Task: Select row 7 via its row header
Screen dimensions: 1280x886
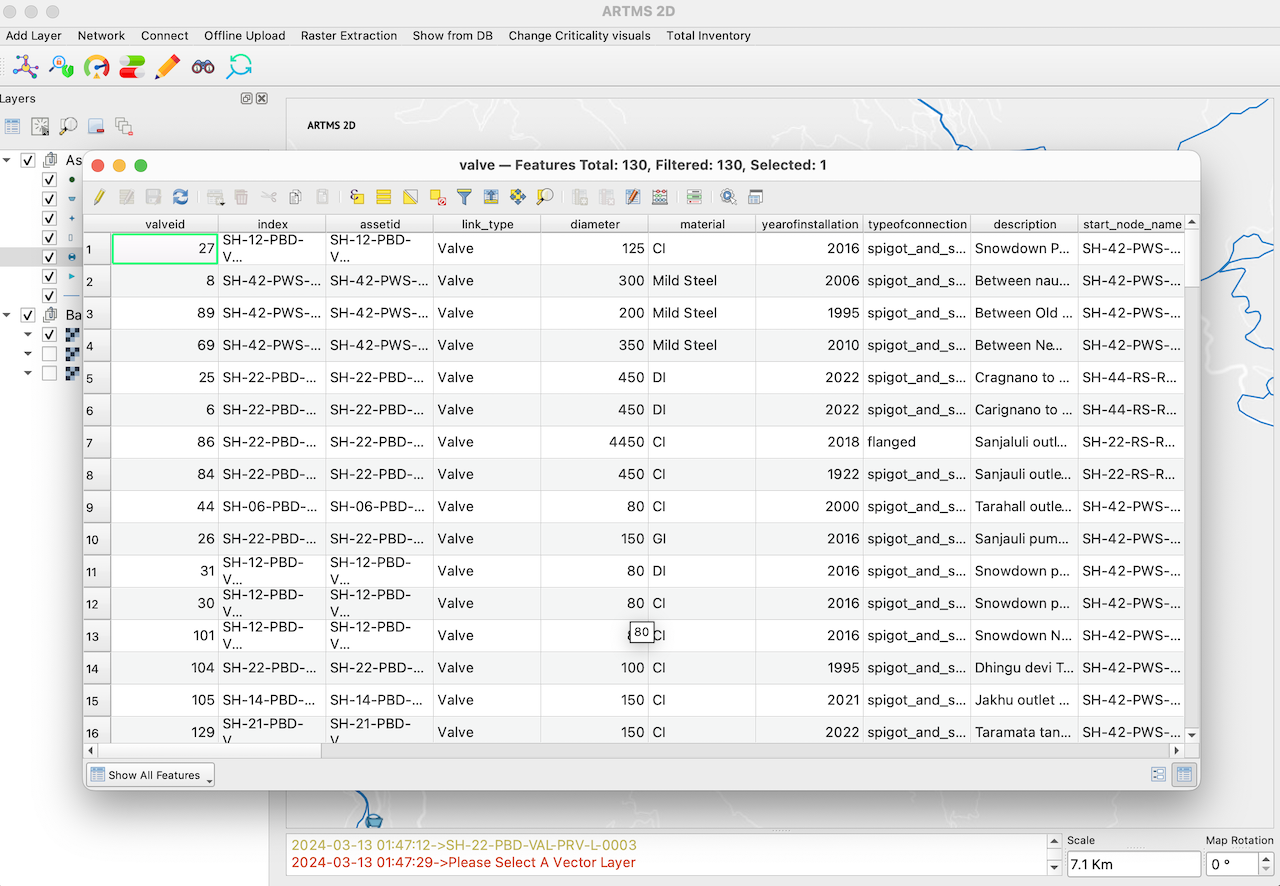Action: click(x=96, y=442)
